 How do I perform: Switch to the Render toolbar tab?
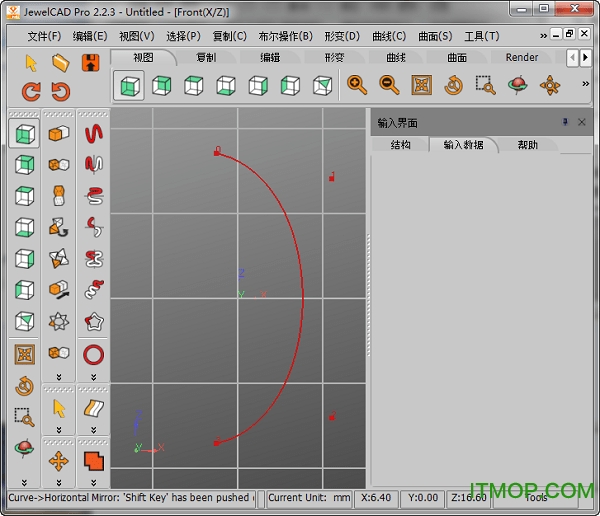(522, 57)
